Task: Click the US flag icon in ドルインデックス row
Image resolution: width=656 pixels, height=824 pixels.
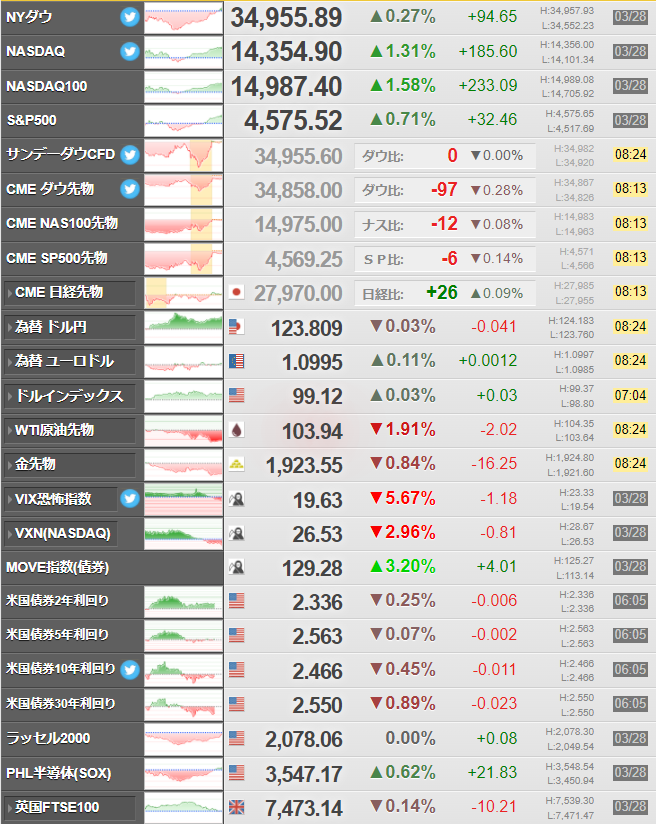Action: pos(237,395)
